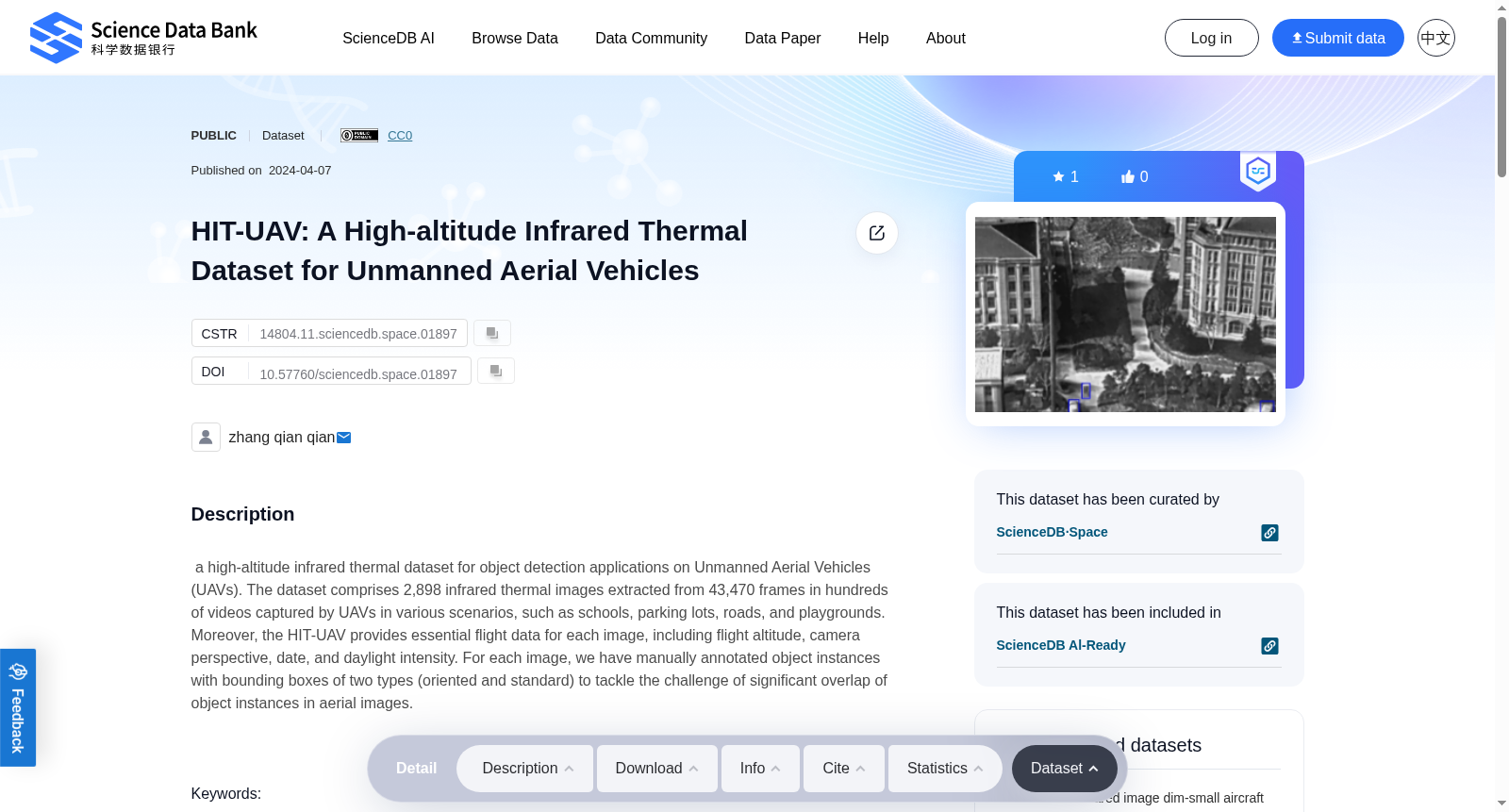Expand the Info section menu
The image size is (1509, 812).
tap(760, 769)
